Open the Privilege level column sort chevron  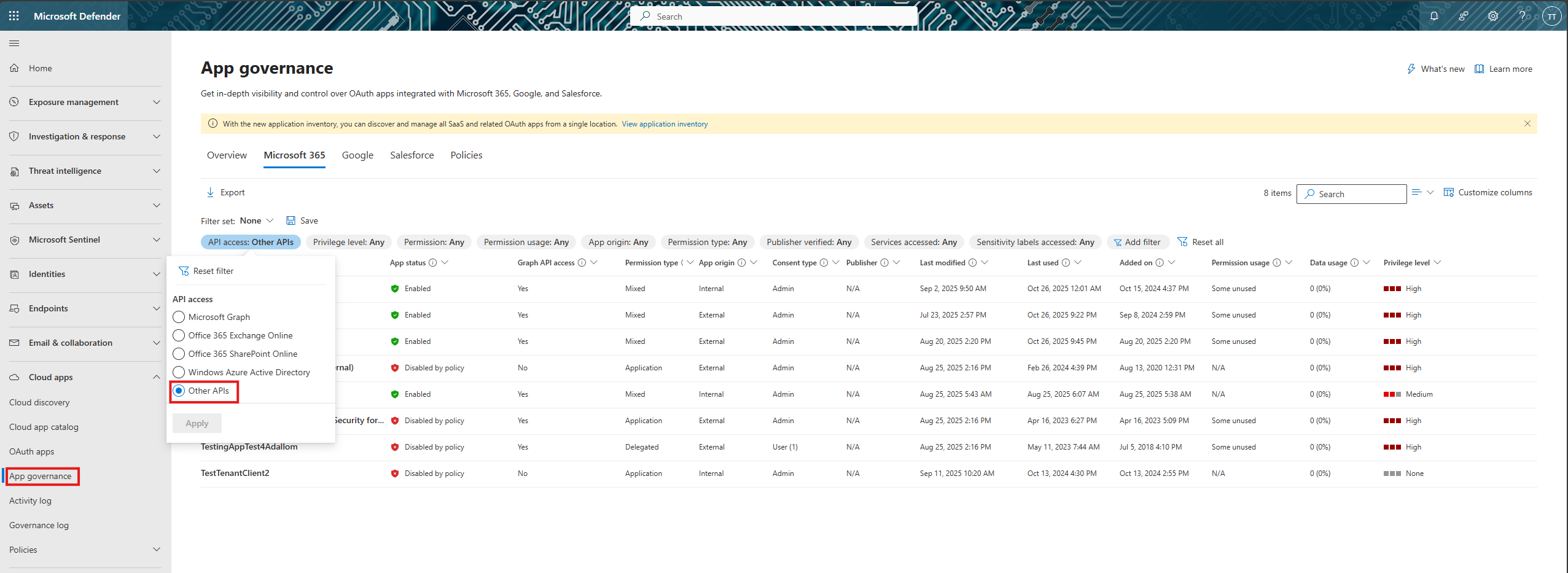click(x=1437, y=263)
